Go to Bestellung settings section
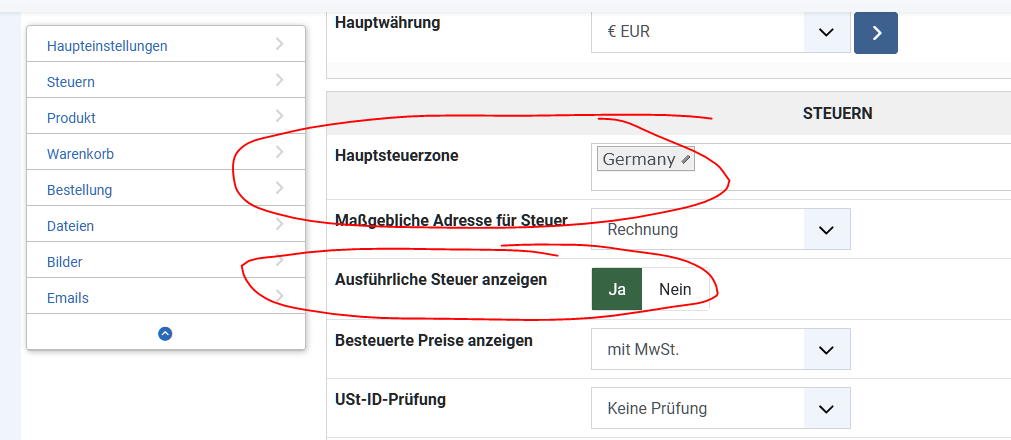The image size is (1011, 440). click(79, 190)
